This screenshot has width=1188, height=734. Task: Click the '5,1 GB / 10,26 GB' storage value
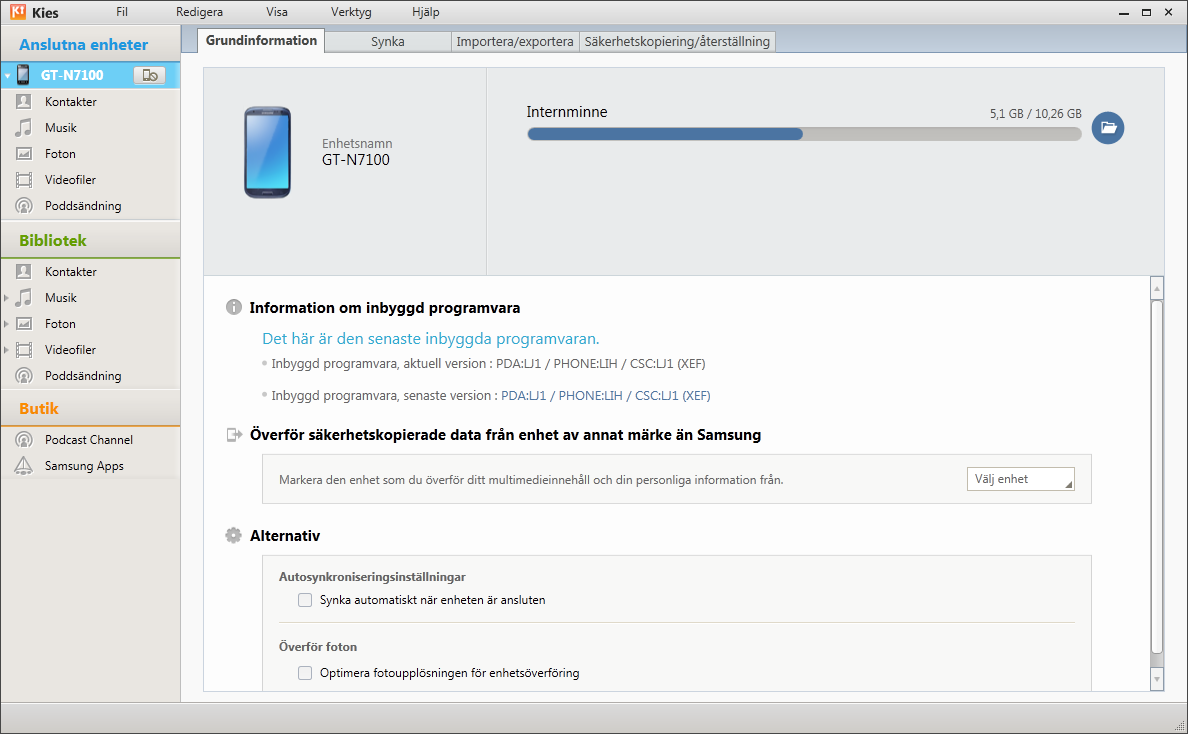click(1036, 114)
